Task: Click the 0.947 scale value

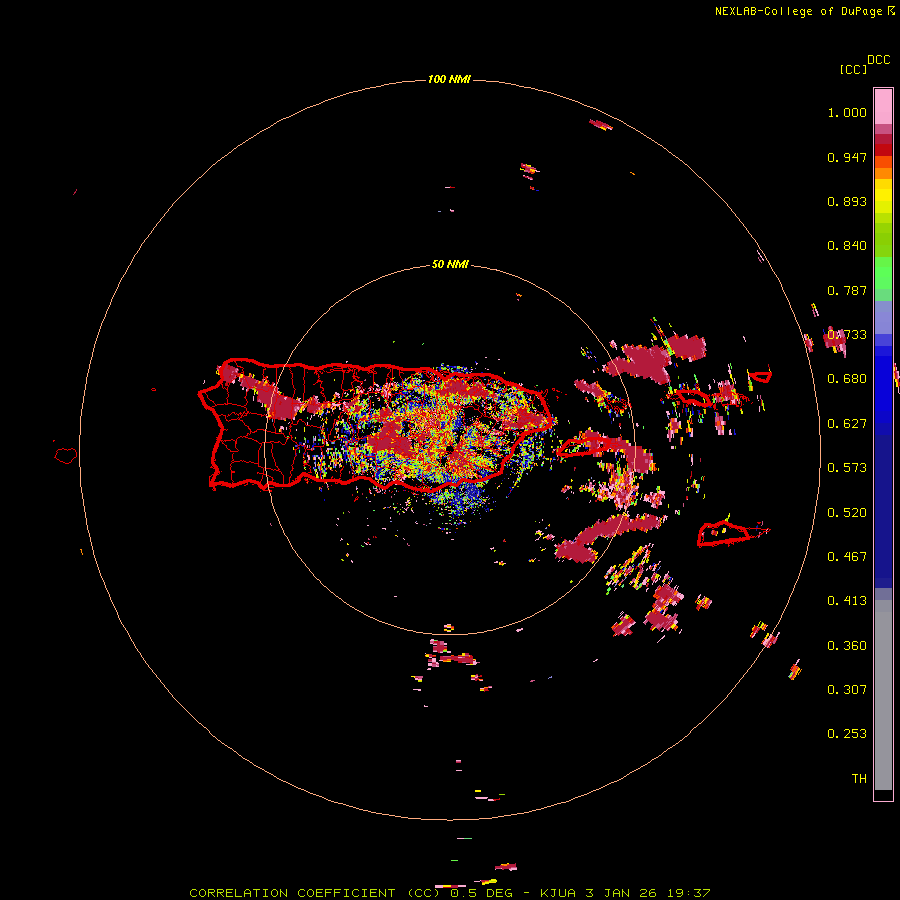Action: click(x=847, y=157)
